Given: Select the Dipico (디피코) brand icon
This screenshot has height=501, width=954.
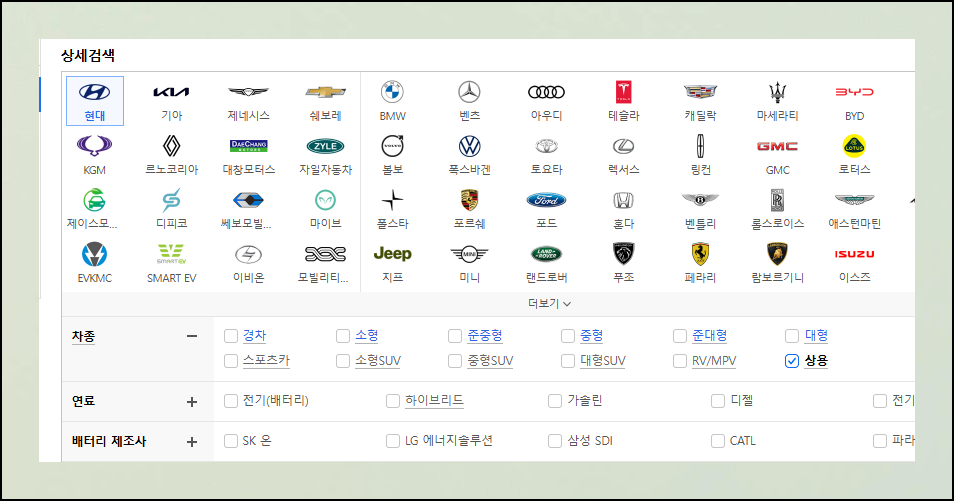Looking at the screenshot, I should coord(171,200).
